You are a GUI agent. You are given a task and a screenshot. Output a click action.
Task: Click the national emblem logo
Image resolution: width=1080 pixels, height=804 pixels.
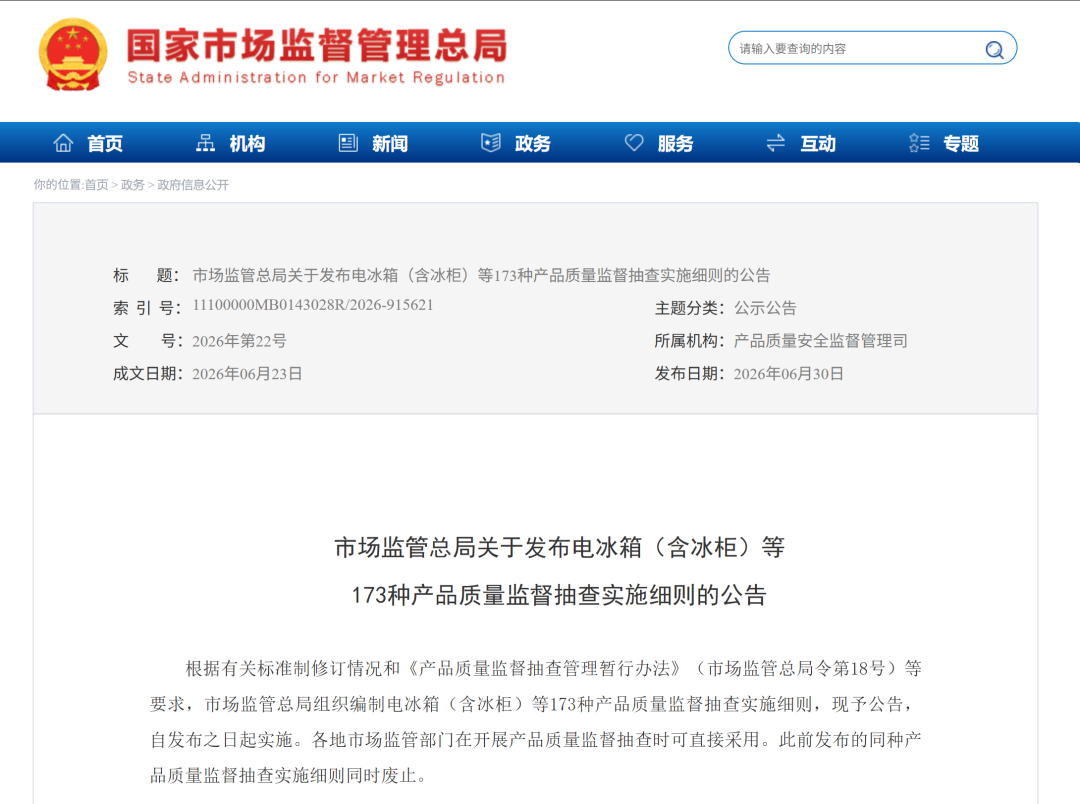(x=72, y=54)
